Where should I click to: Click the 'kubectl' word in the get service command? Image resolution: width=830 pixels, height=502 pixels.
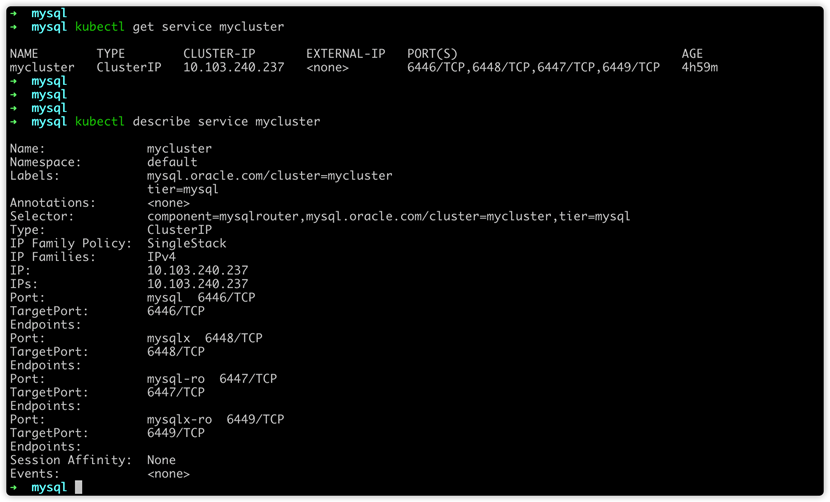pyautogui.click(x=100, y=26)
